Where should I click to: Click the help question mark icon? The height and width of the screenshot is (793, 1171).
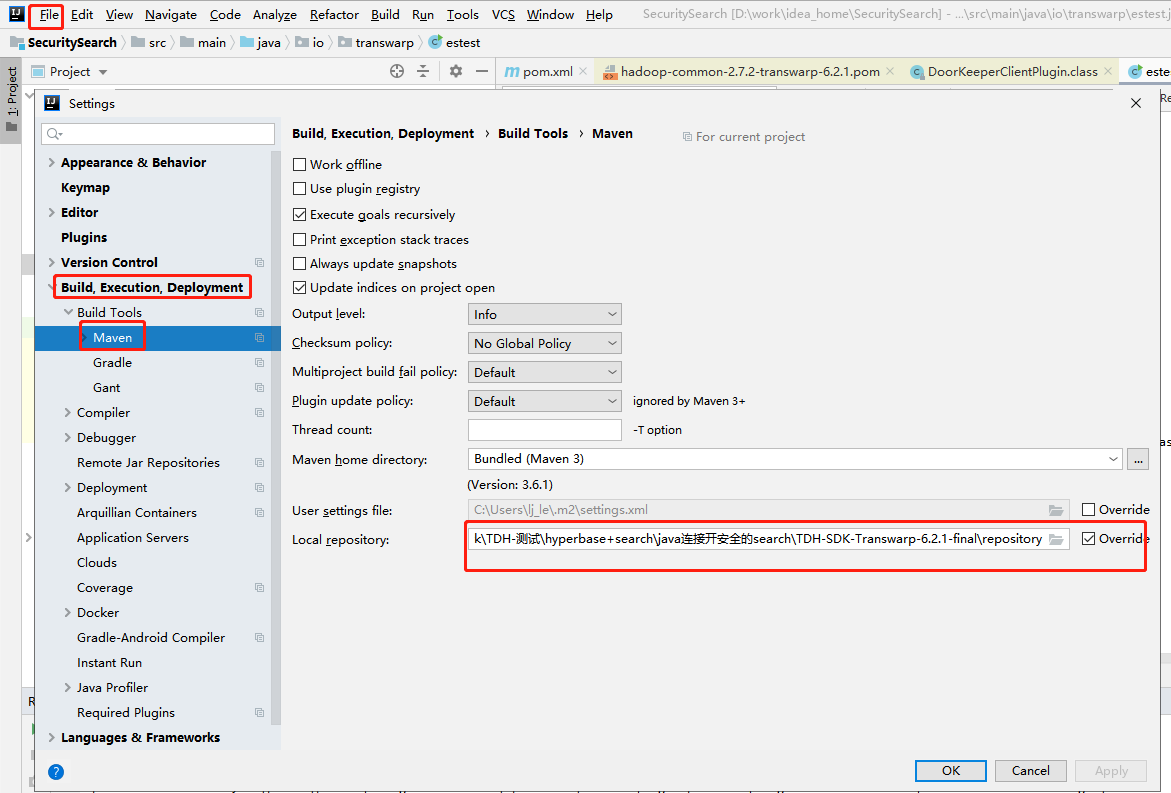(x=56, y=771)
